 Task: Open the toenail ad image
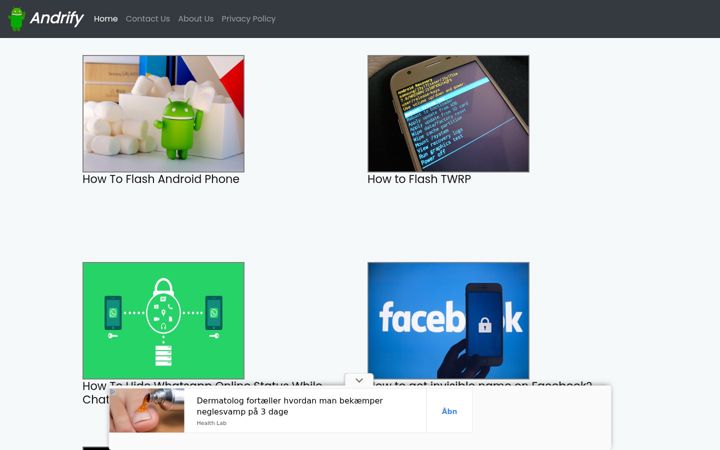tap(147, 411)
